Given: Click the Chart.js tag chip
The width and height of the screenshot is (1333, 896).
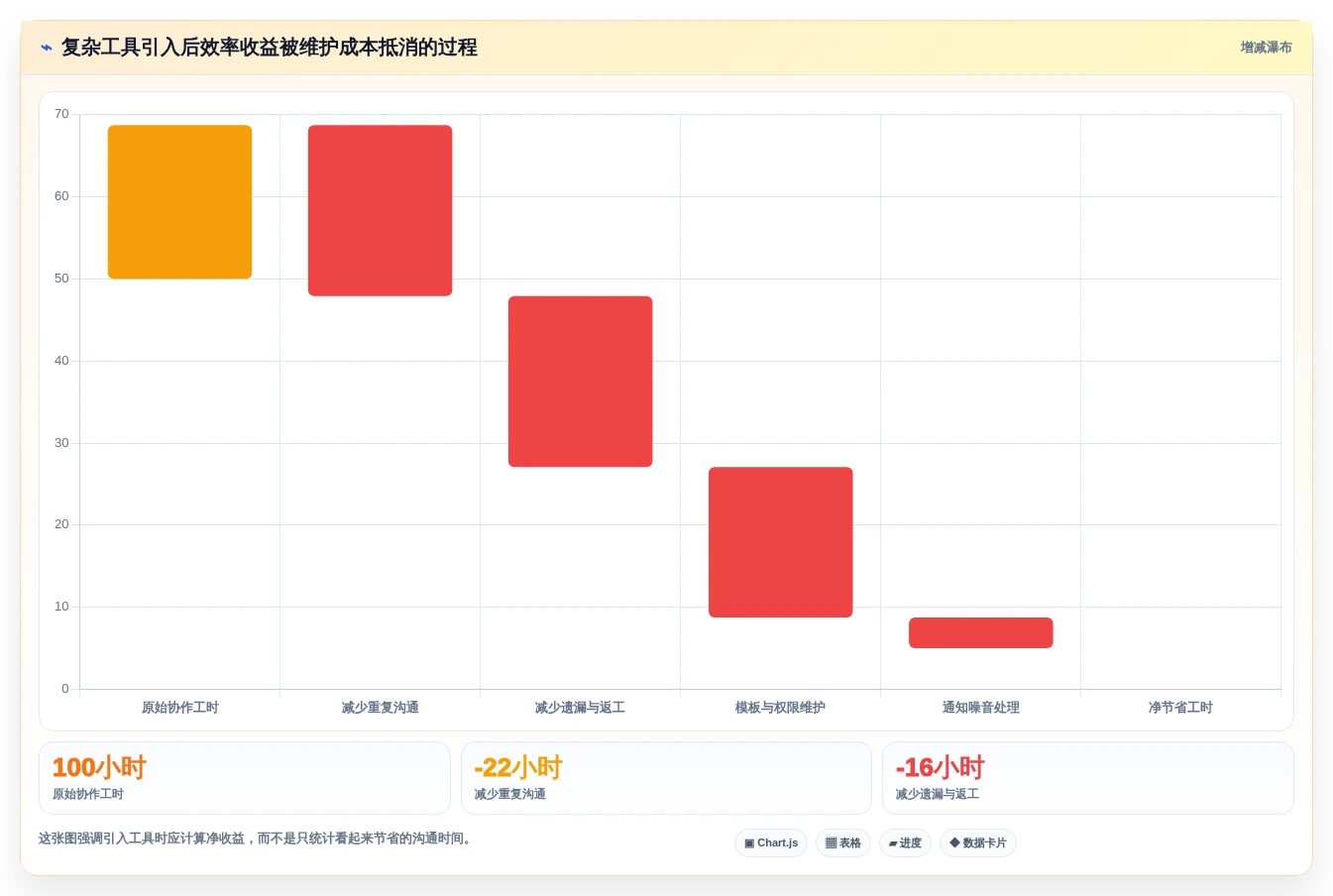Looking at the screenshot, I should [x=771, y=843].
